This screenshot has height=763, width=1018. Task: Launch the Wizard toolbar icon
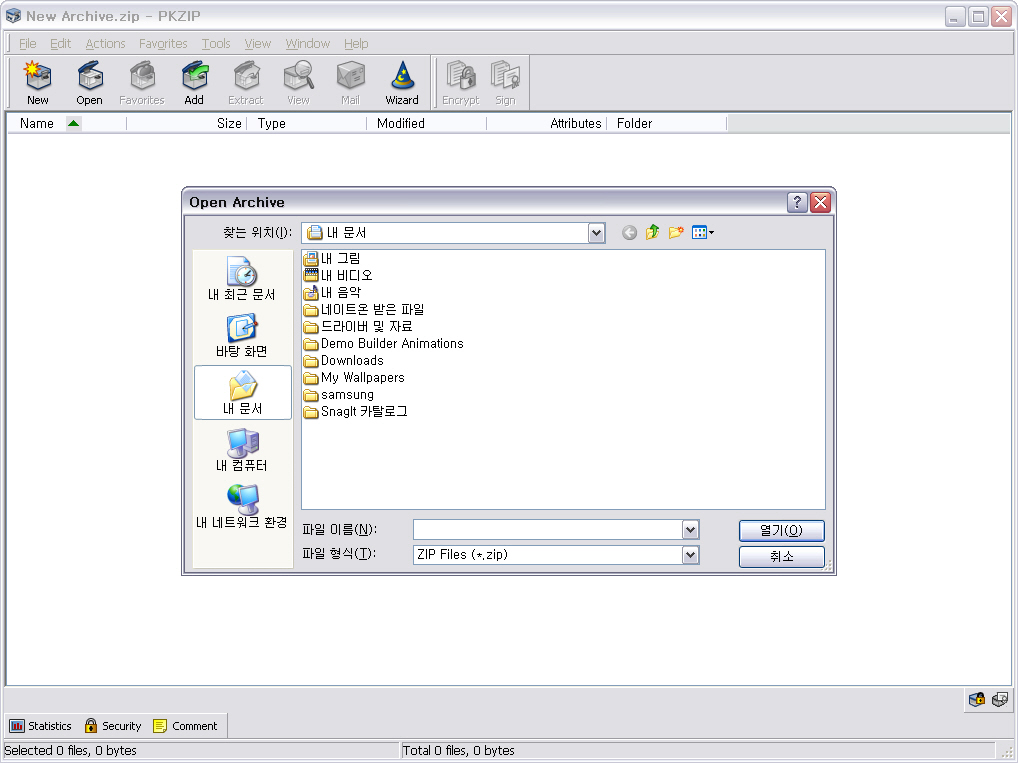[x=402, y=82]
